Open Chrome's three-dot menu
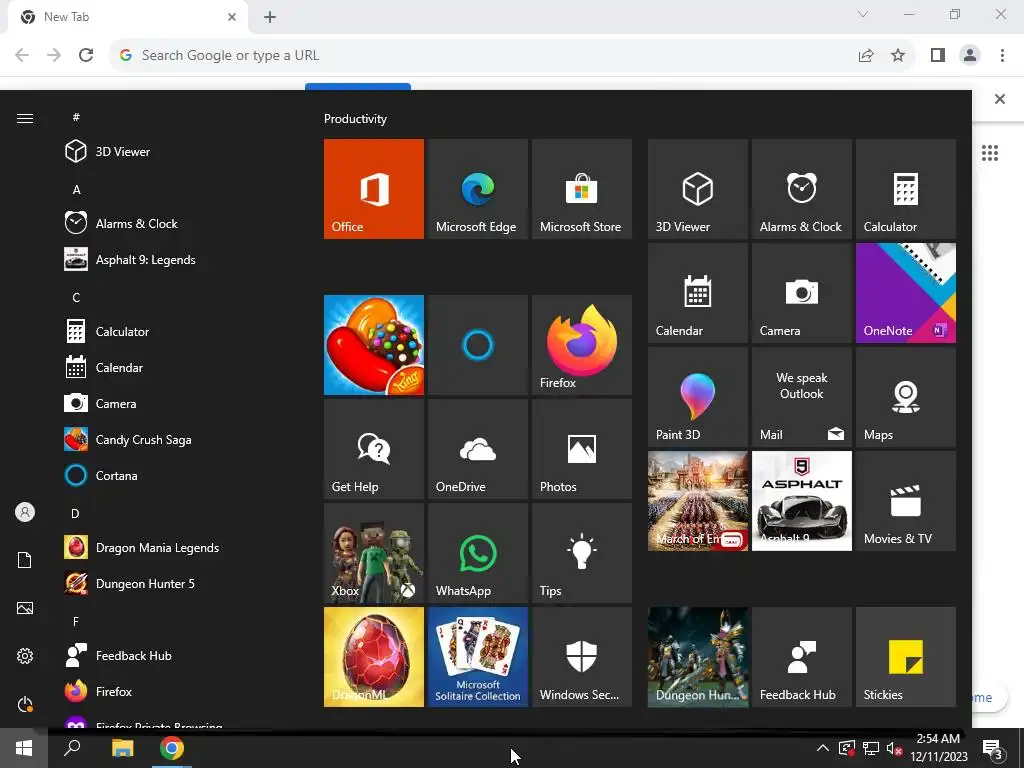 (1002, 56)
